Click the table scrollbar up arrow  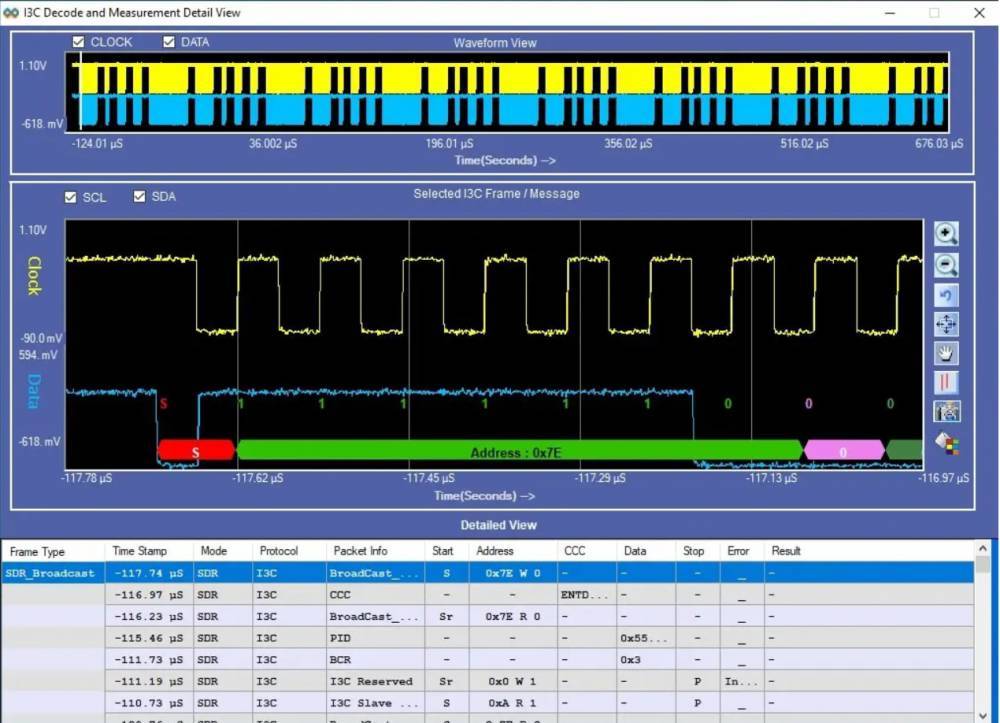[983, 551]
